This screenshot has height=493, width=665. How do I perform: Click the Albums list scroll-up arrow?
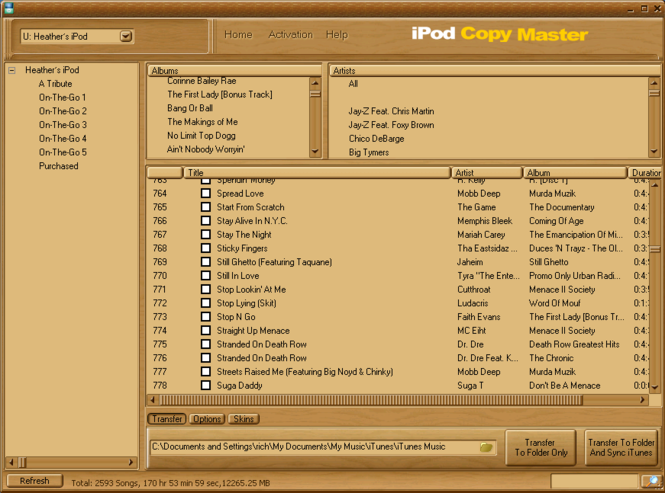[x=315, y=81]
